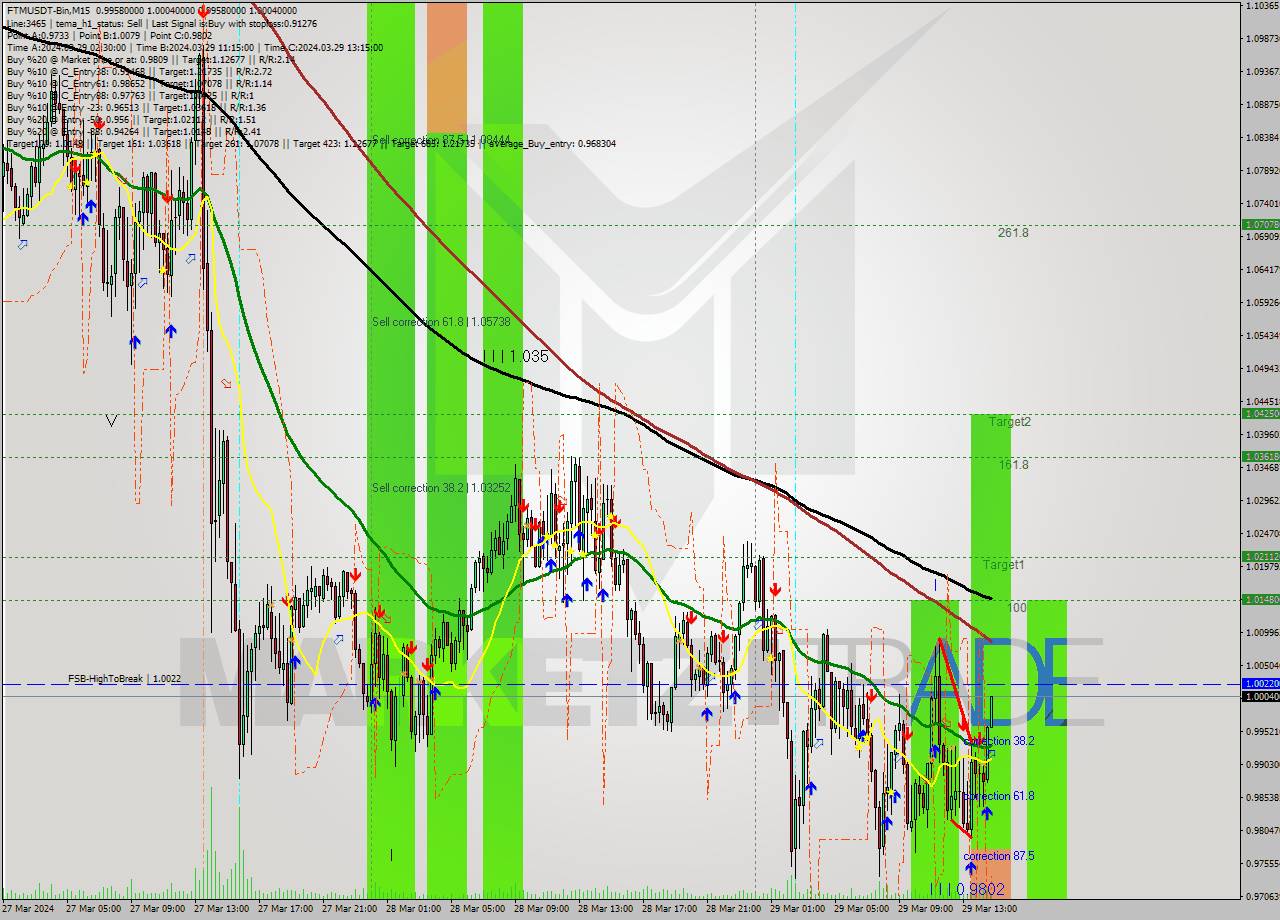Click the blue 1.00220 price tag

click(1260, 683)
